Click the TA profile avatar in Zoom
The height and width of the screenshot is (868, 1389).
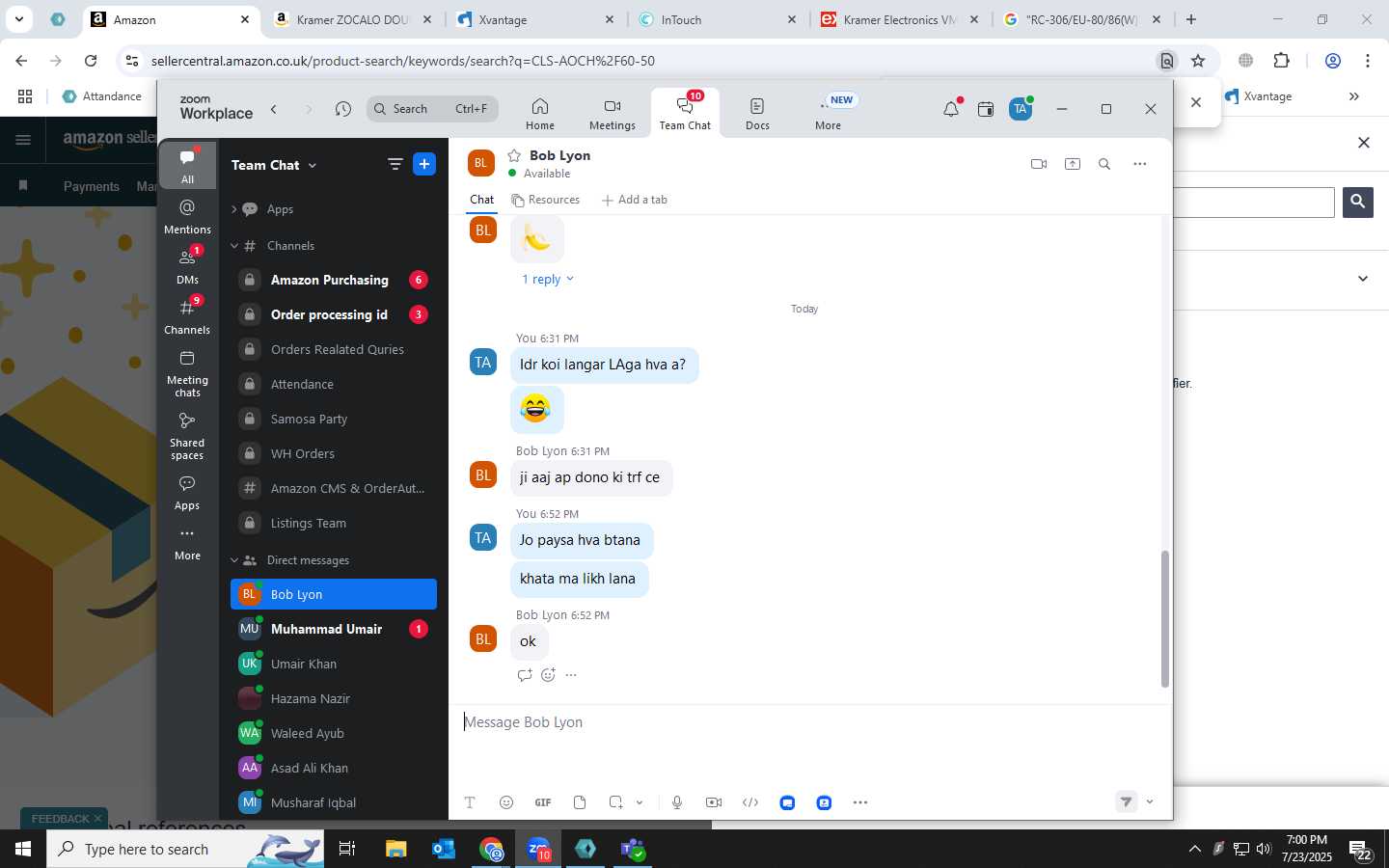point(1021,109)
